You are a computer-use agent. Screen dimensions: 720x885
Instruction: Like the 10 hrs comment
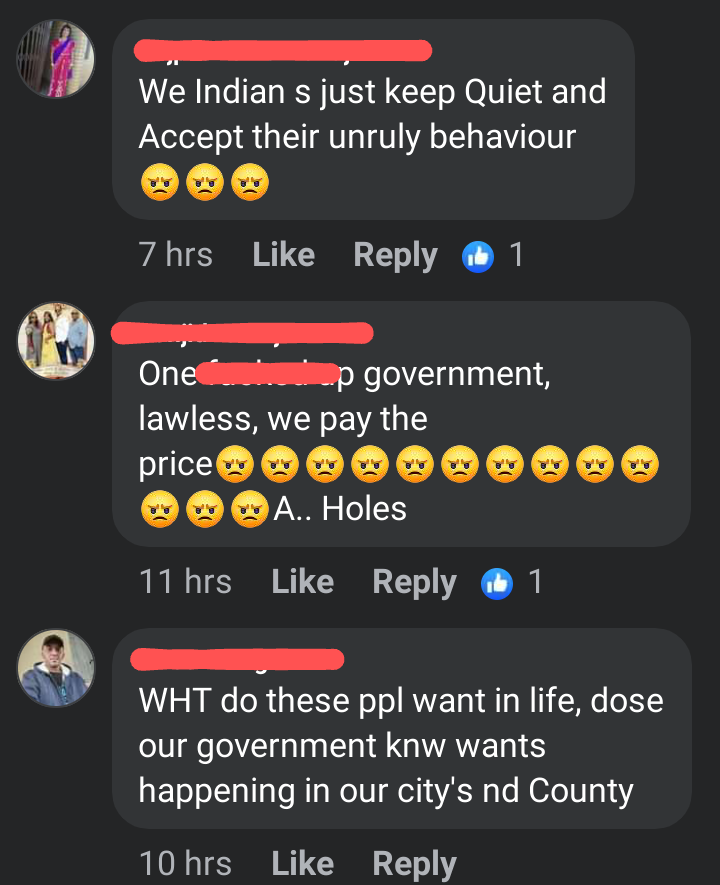click(302, 864)
